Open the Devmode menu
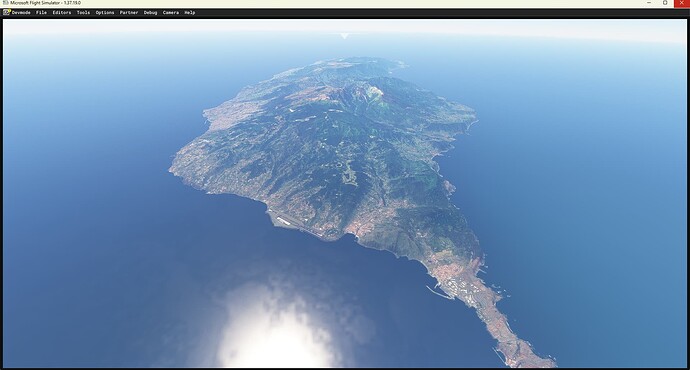This screenshot has height=370, width=690. tap(21, 13)
